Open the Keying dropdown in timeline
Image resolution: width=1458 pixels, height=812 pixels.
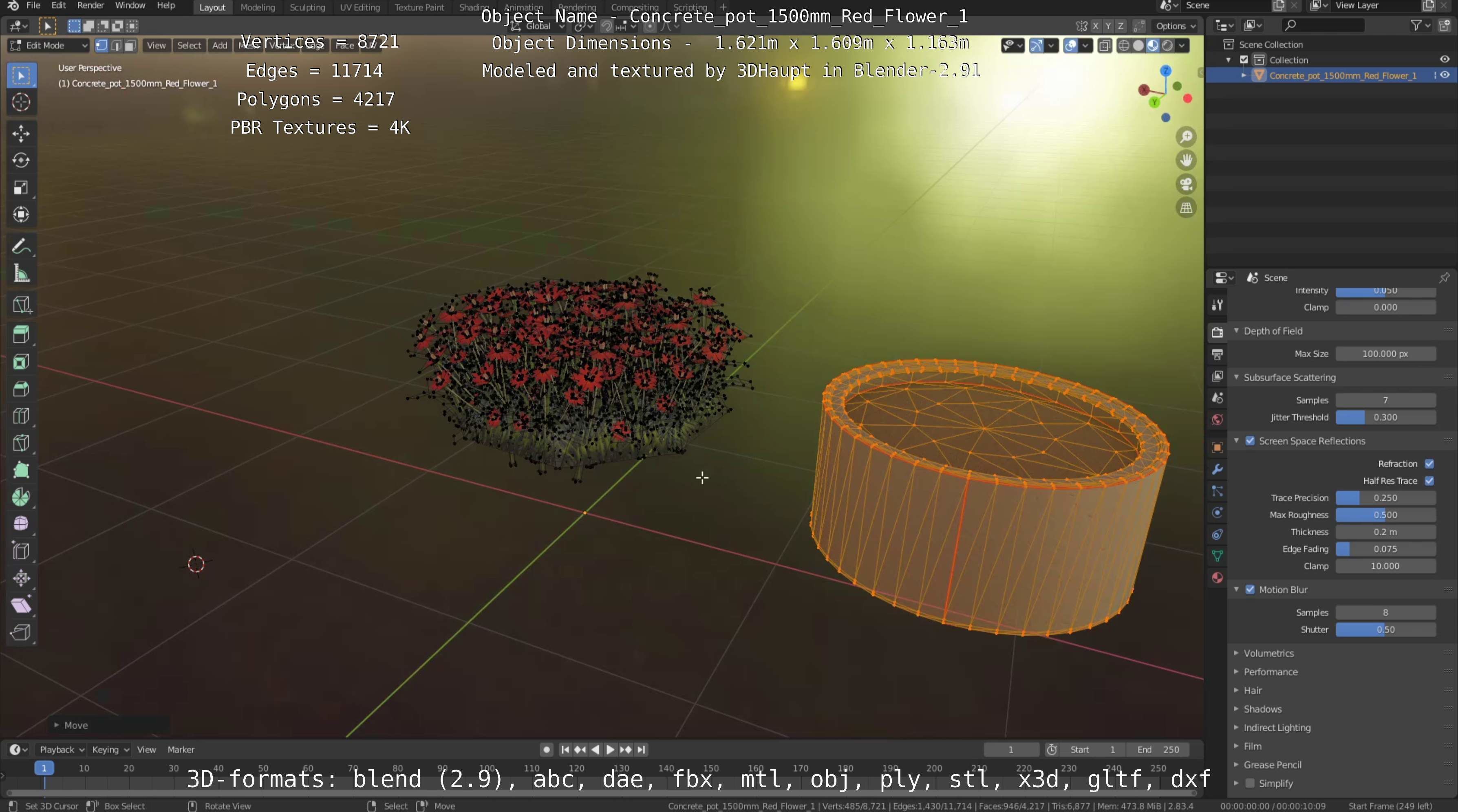110,749
